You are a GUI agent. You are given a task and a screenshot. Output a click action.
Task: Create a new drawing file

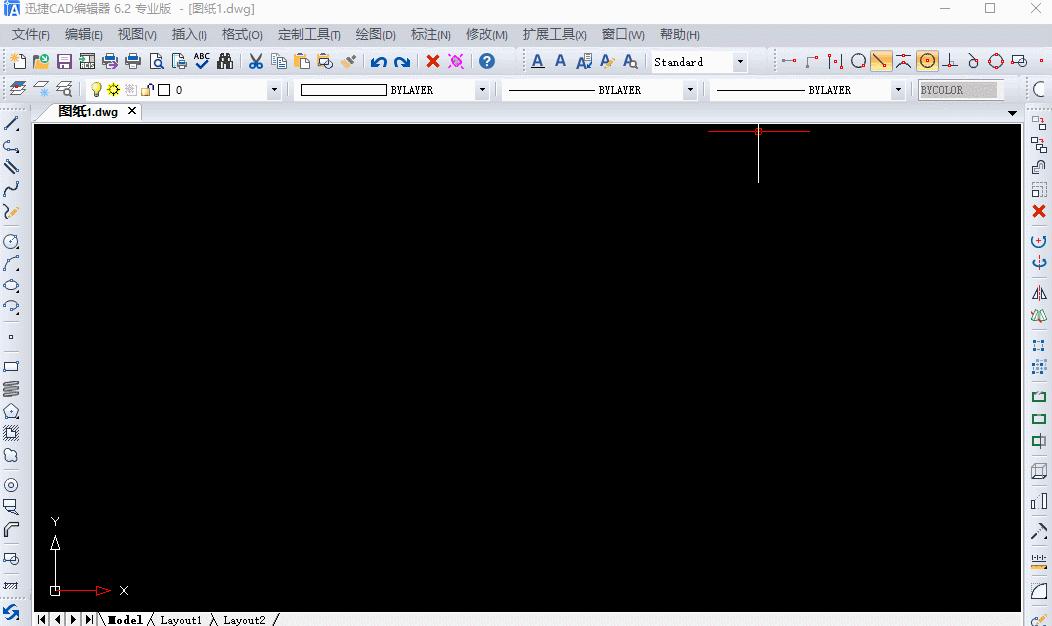click(18, 62)
